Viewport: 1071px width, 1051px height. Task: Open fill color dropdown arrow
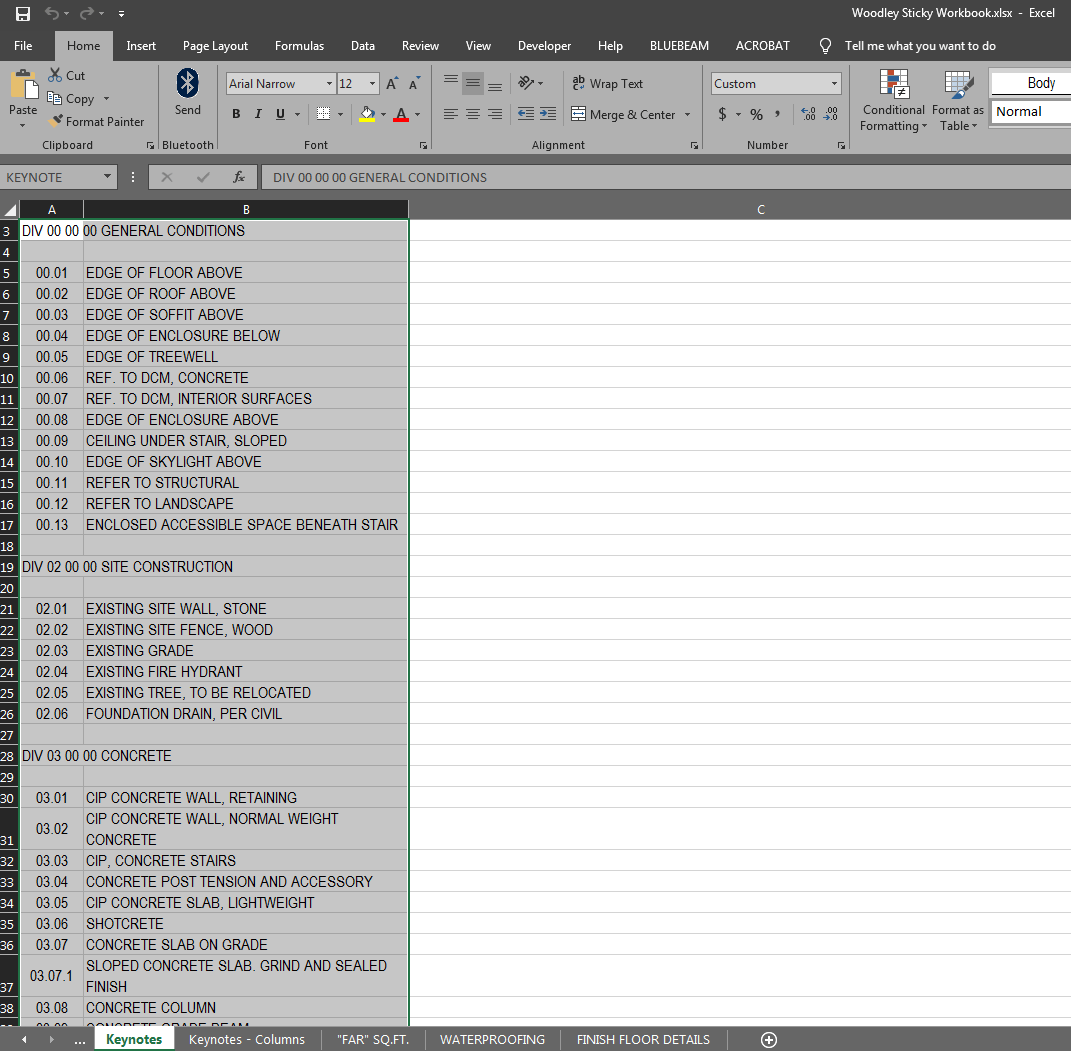[383, 115]
